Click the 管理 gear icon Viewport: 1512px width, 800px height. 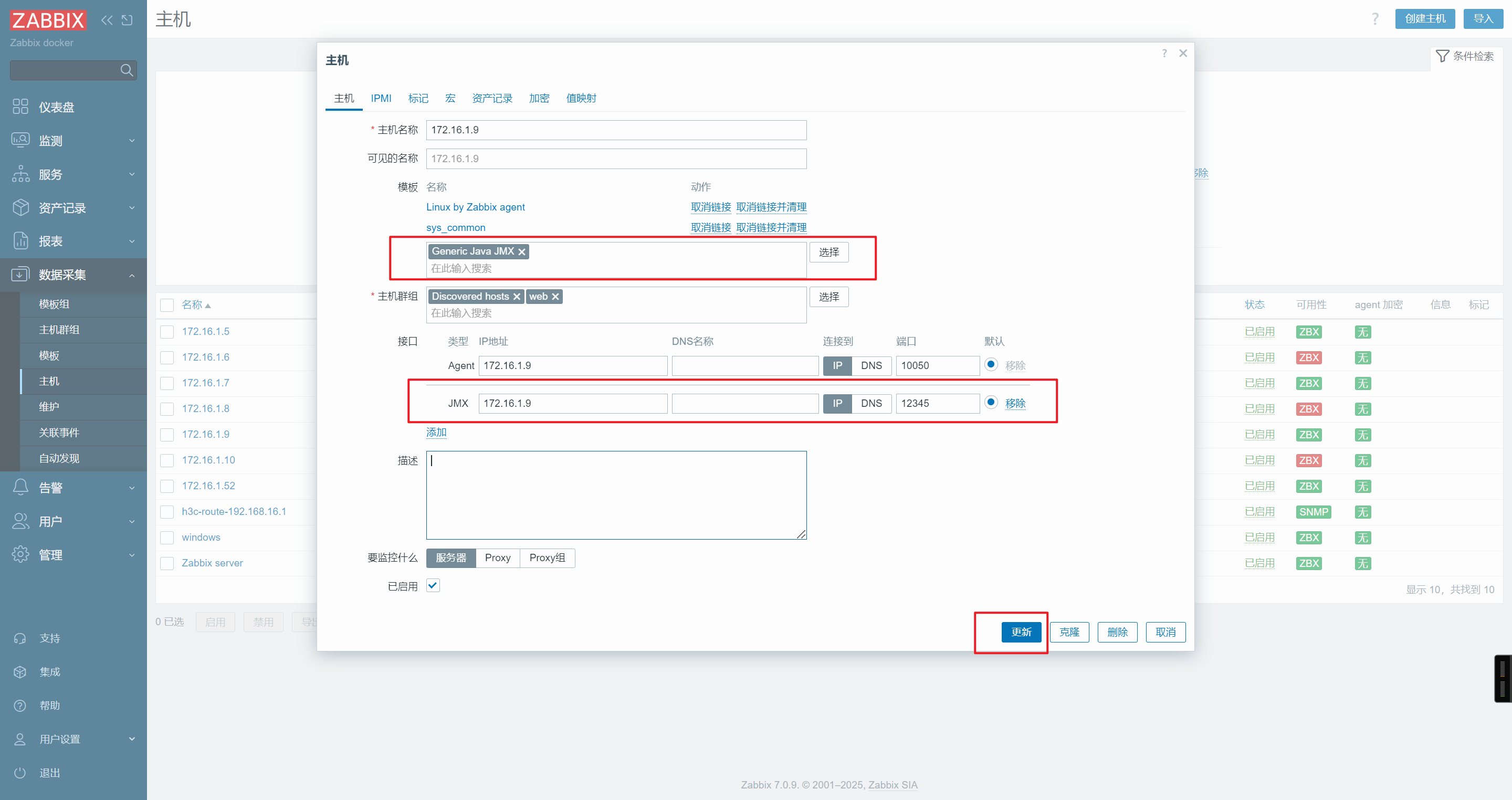(20, 554)
